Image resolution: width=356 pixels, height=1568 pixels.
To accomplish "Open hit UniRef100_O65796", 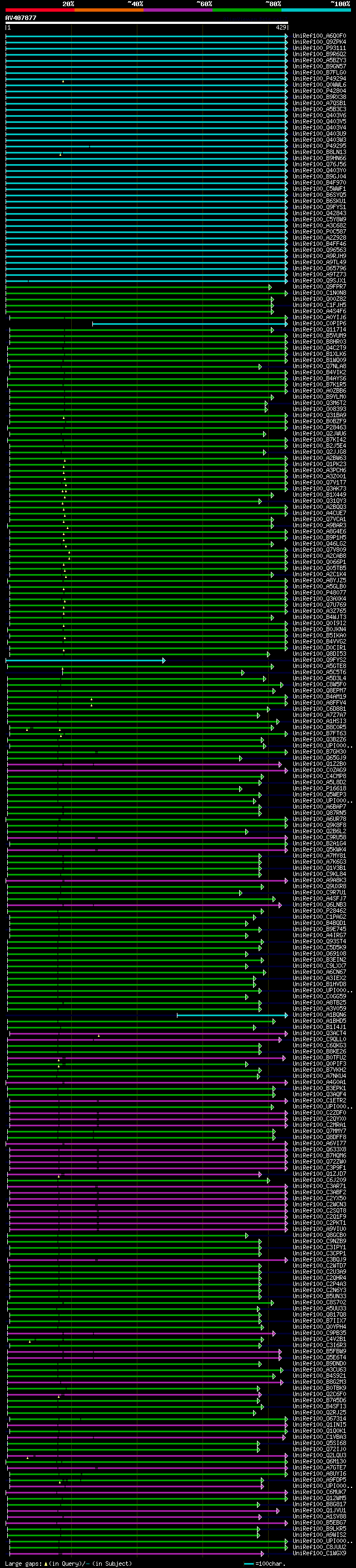I will point(319,269).
